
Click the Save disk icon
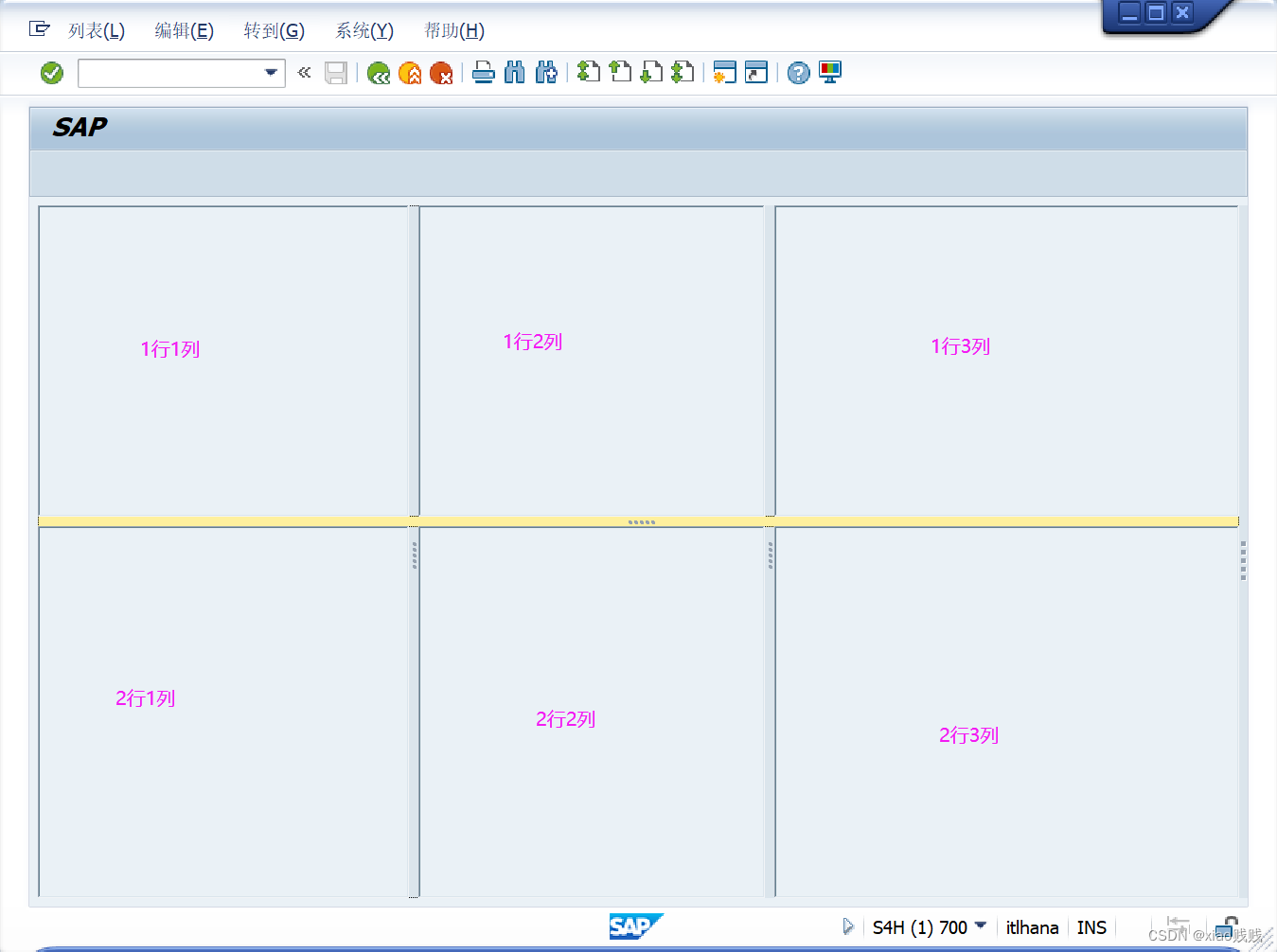click(x=336, y=73)
